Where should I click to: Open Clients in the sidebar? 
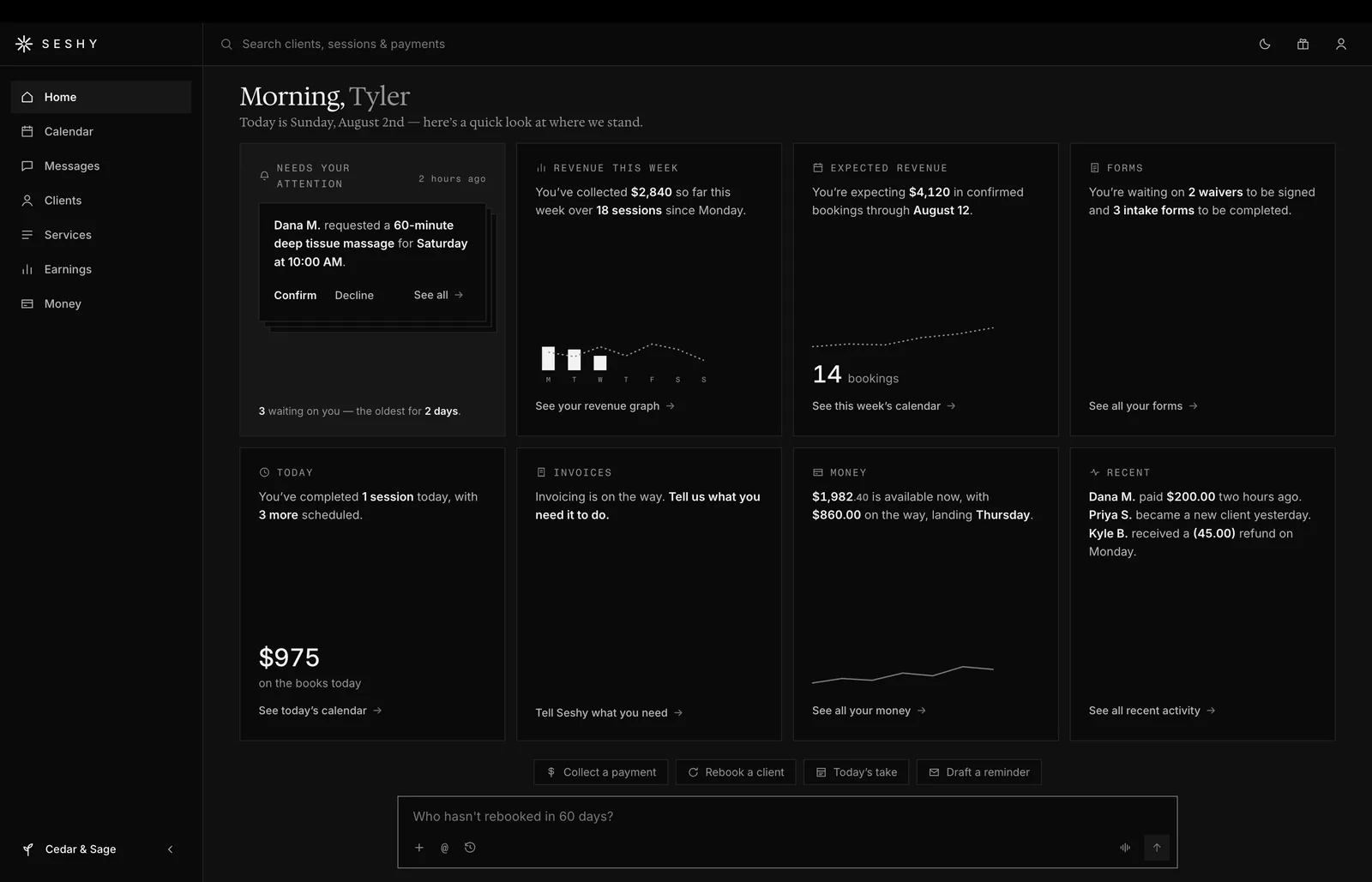click(x=101, y=200)
